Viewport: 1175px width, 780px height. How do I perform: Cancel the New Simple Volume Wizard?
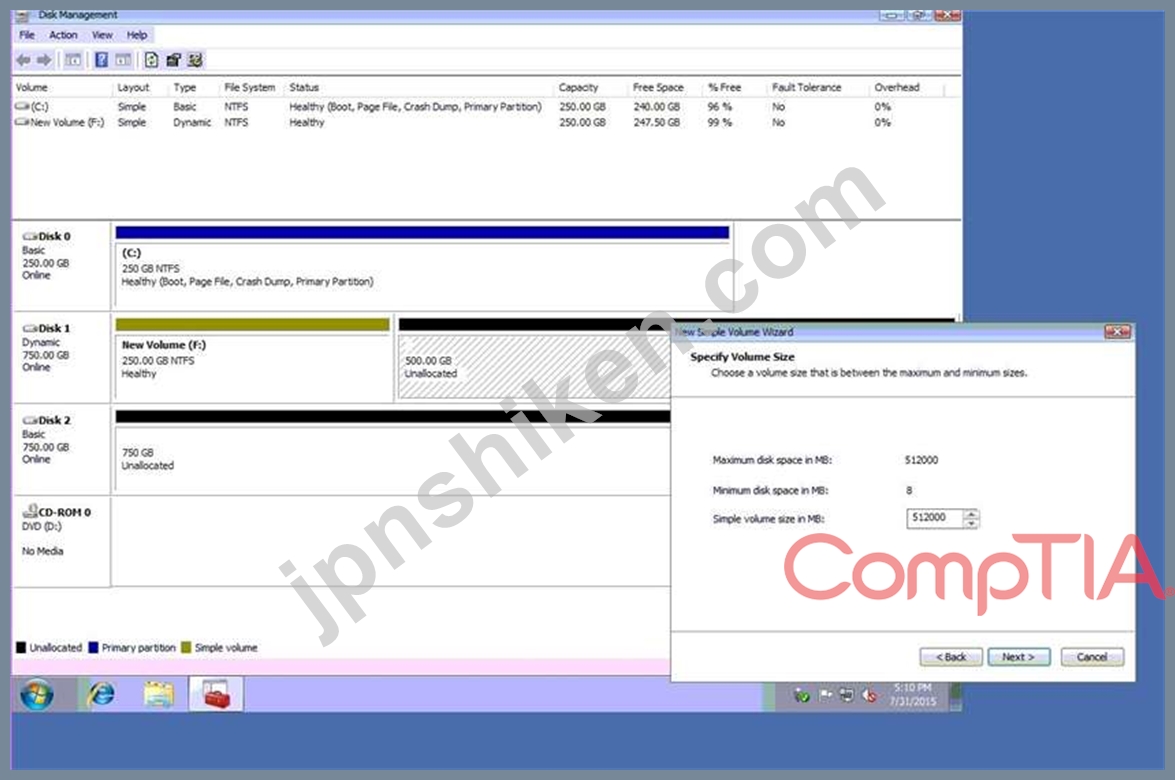click(1092, 657)
